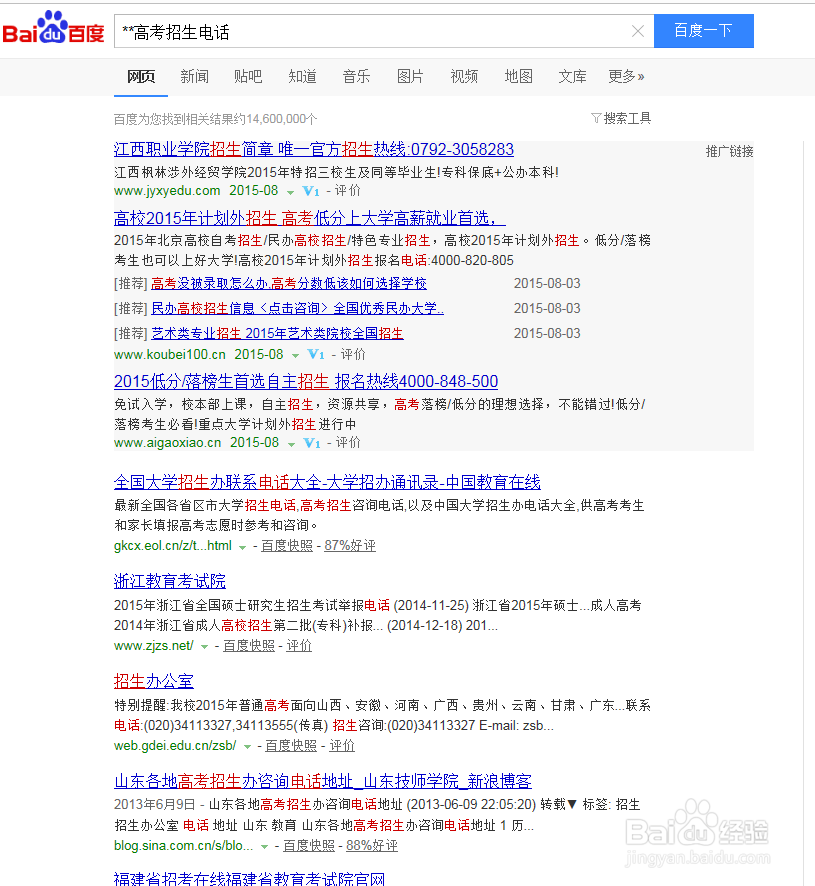The height and width of the screenshot is (886, 815).
Task: Open 全国大学招生办联系电话大全 result link
Action: coord(327,482)
